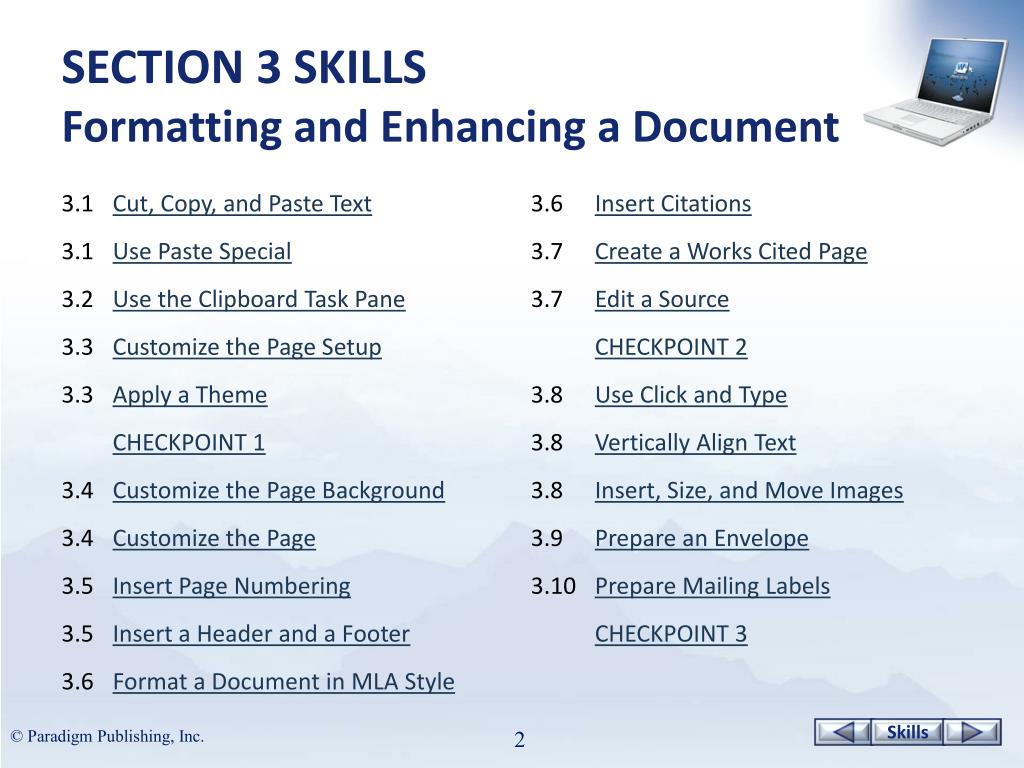This screenshot has height=768, width=1024.
Task: Jump to CHECKPOINT 3
Action: pos(671,633)
